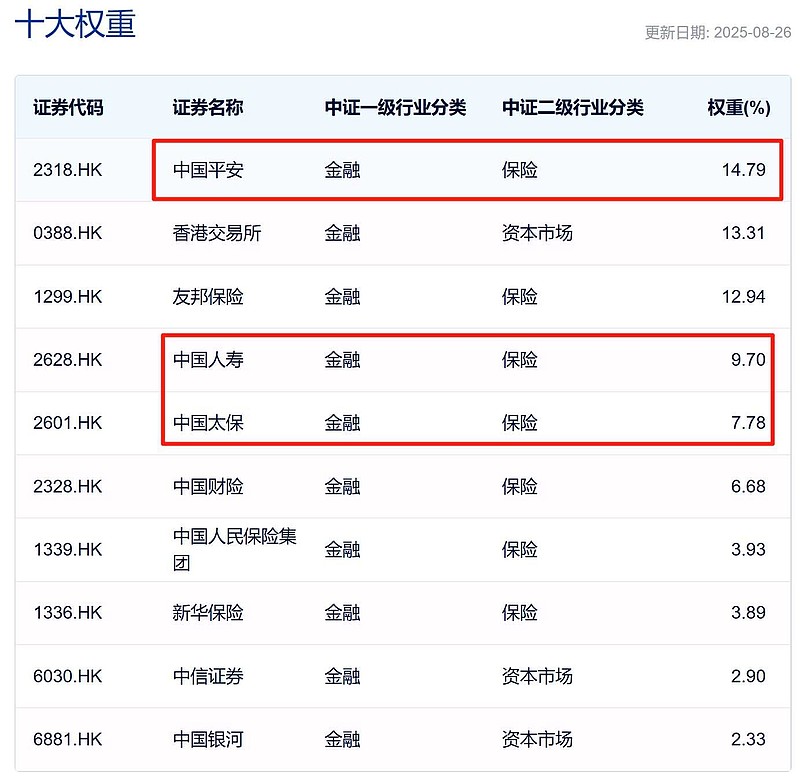Click weight value 2.33
The width and height of the screenshot is (800, 783).
[x=748, y=739]
